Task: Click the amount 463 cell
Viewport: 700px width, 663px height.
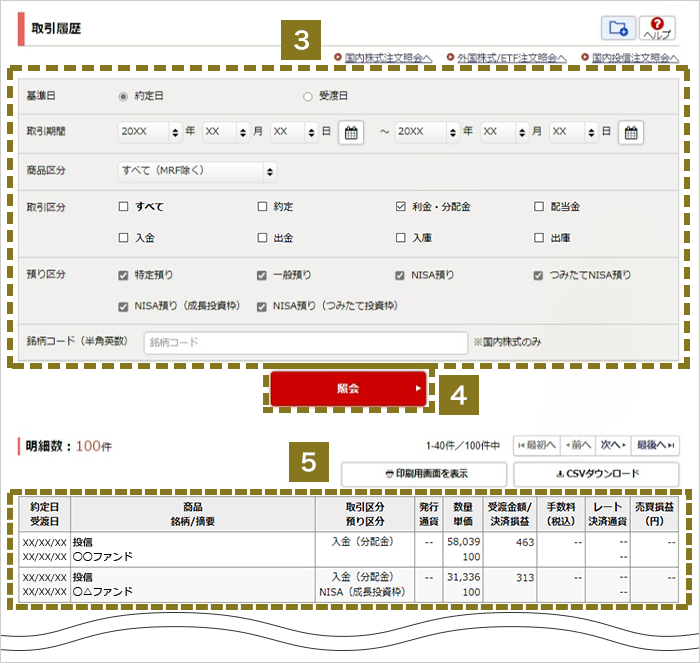Action: pos(525,542)
